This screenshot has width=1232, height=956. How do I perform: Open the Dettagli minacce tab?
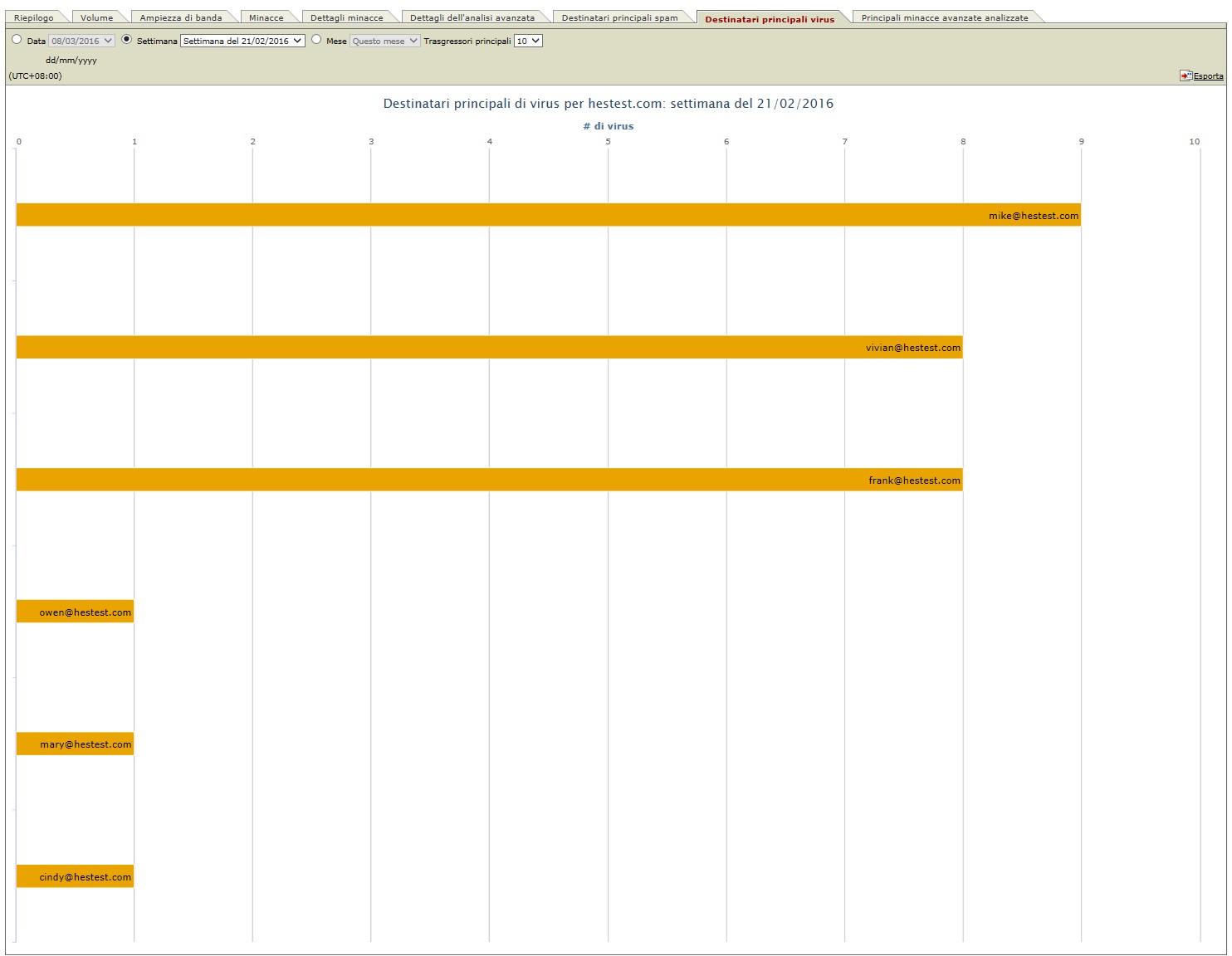tap(346, 17)
